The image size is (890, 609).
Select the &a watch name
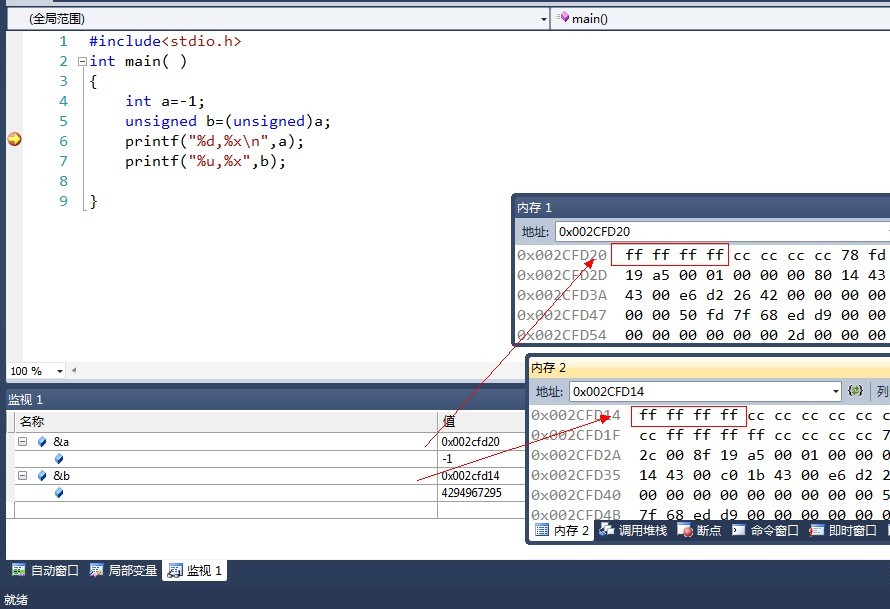point(61,442)
